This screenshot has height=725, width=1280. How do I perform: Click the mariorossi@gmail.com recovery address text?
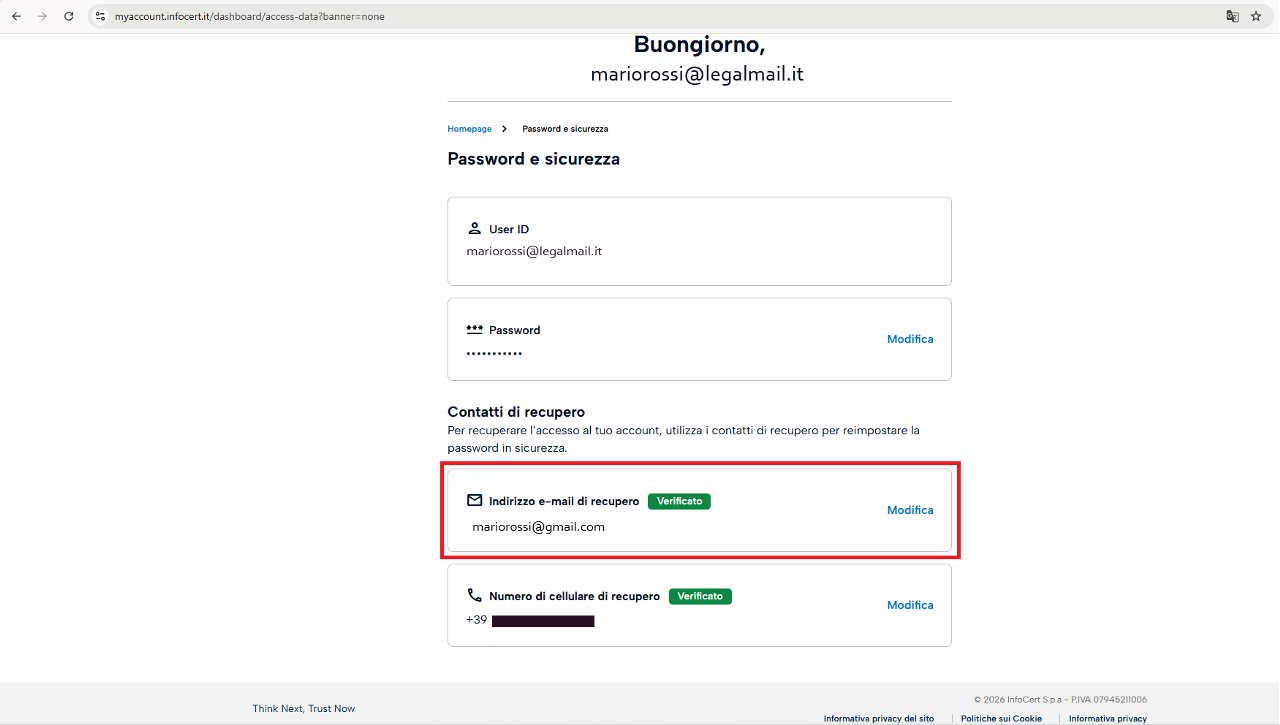(539, 527)
